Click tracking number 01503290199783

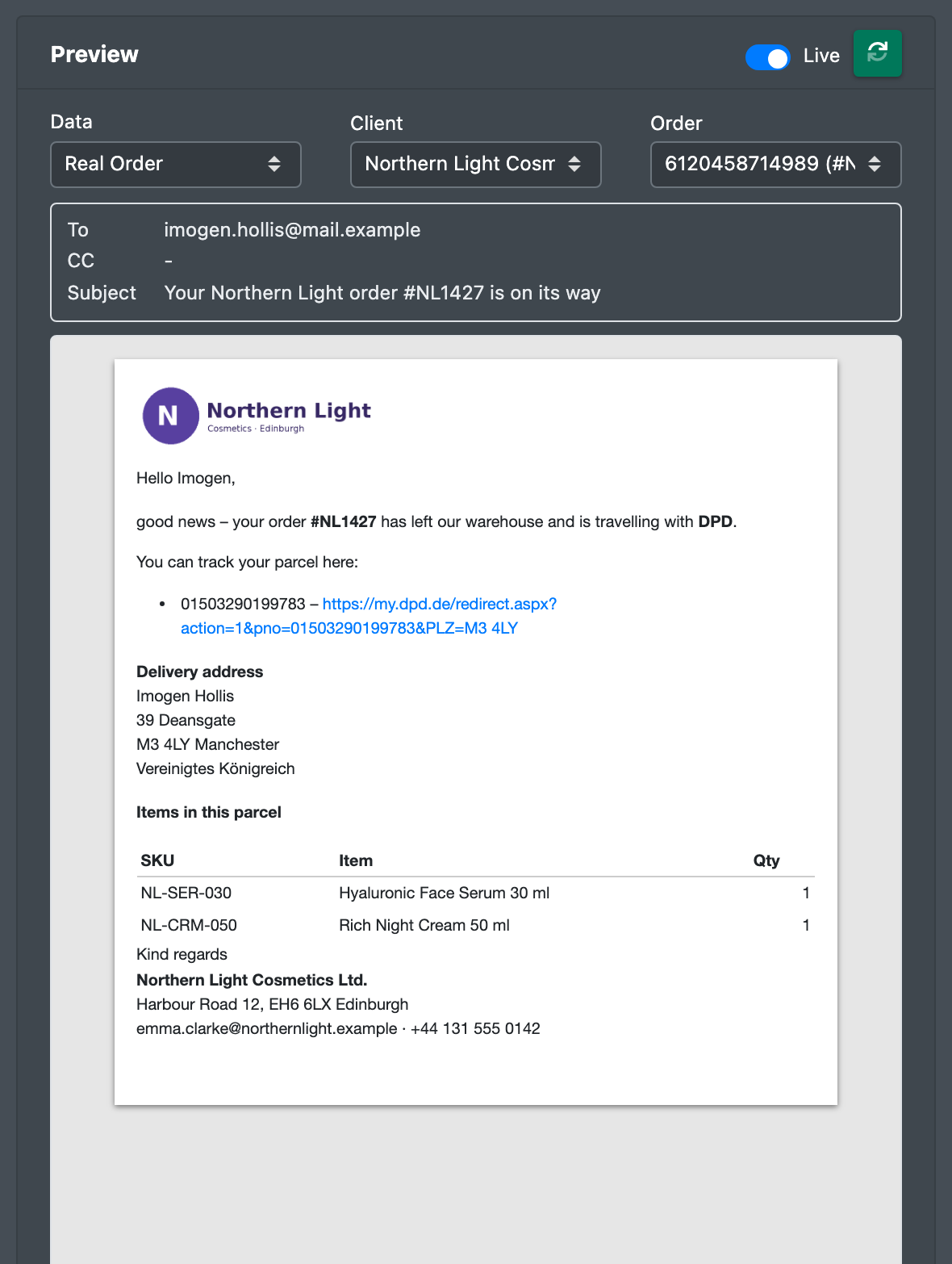coord(243,604)
